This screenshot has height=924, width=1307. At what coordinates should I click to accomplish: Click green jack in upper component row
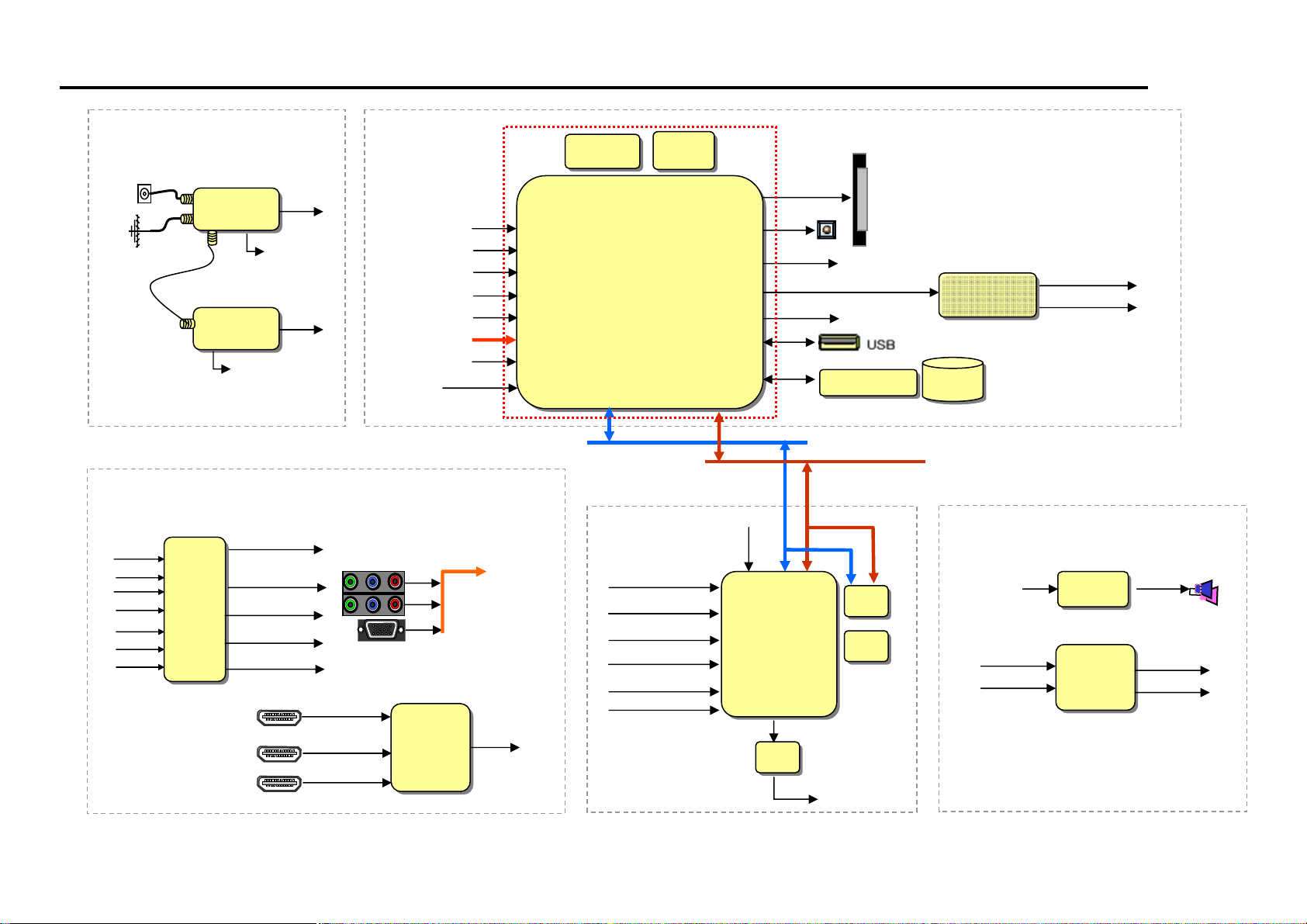[351, 582]
